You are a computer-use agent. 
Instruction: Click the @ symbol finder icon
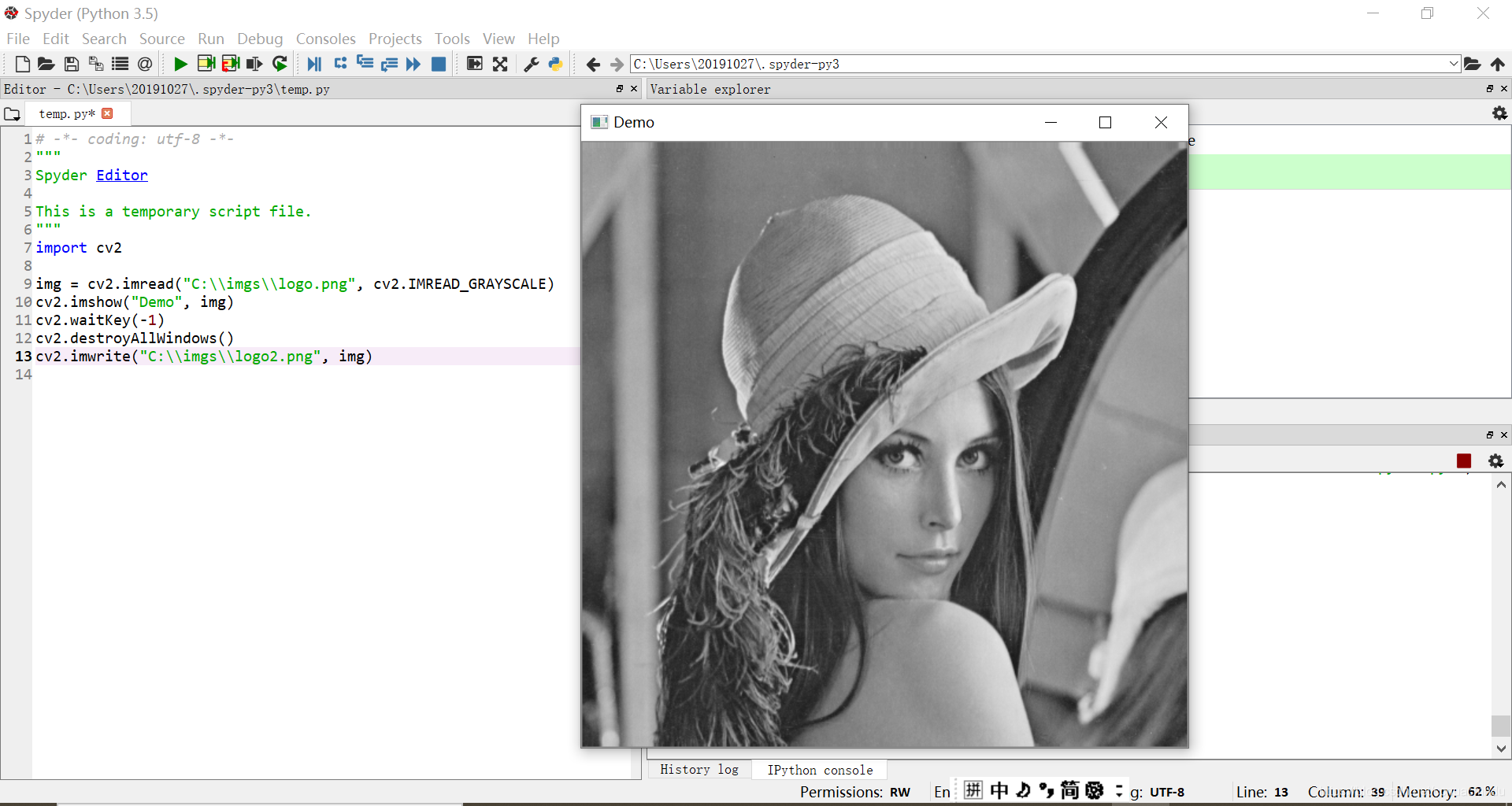click(x=145, y=64)
